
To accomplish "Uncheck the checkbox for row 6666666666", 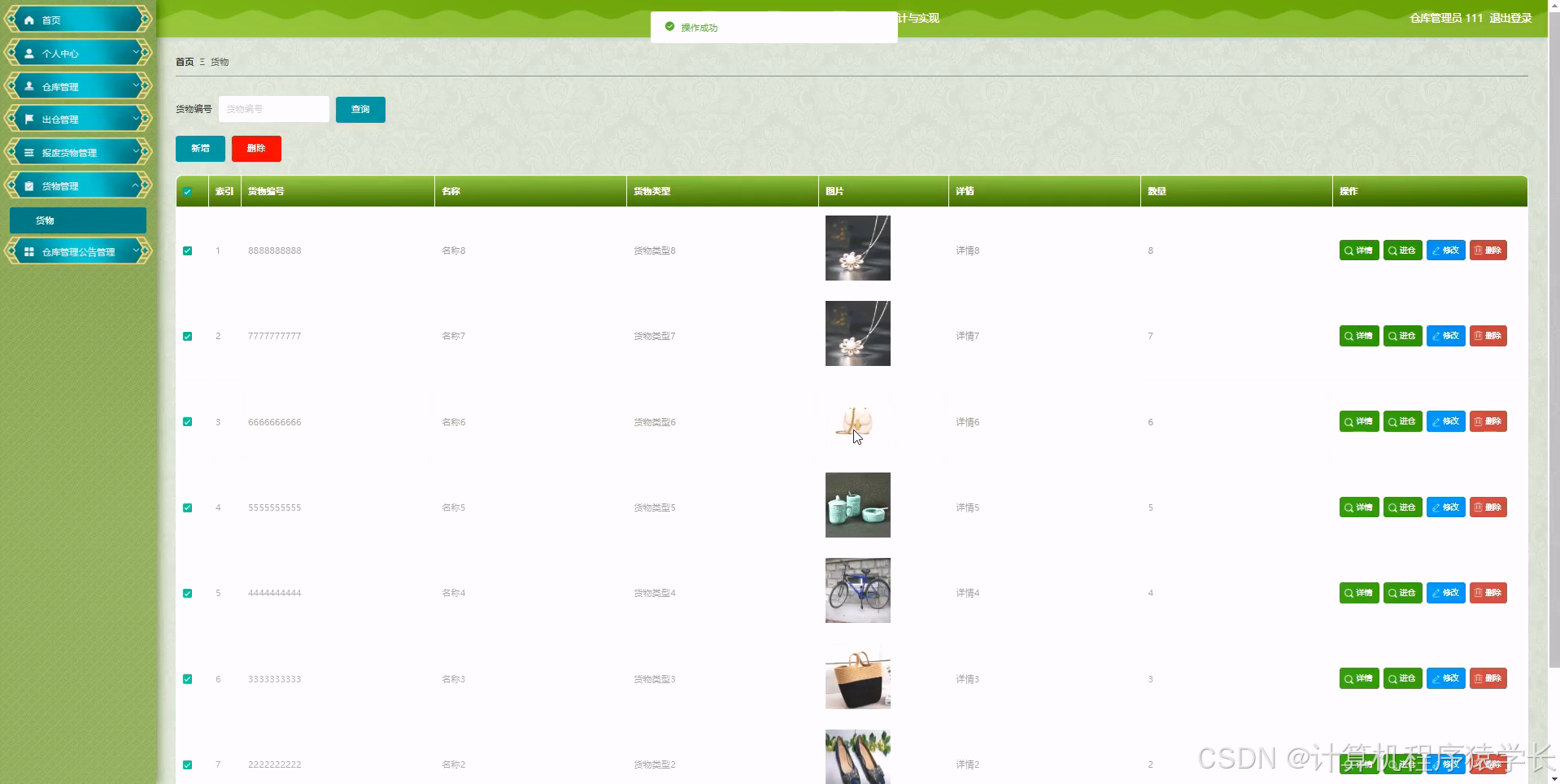I will [x=188, y=421].
